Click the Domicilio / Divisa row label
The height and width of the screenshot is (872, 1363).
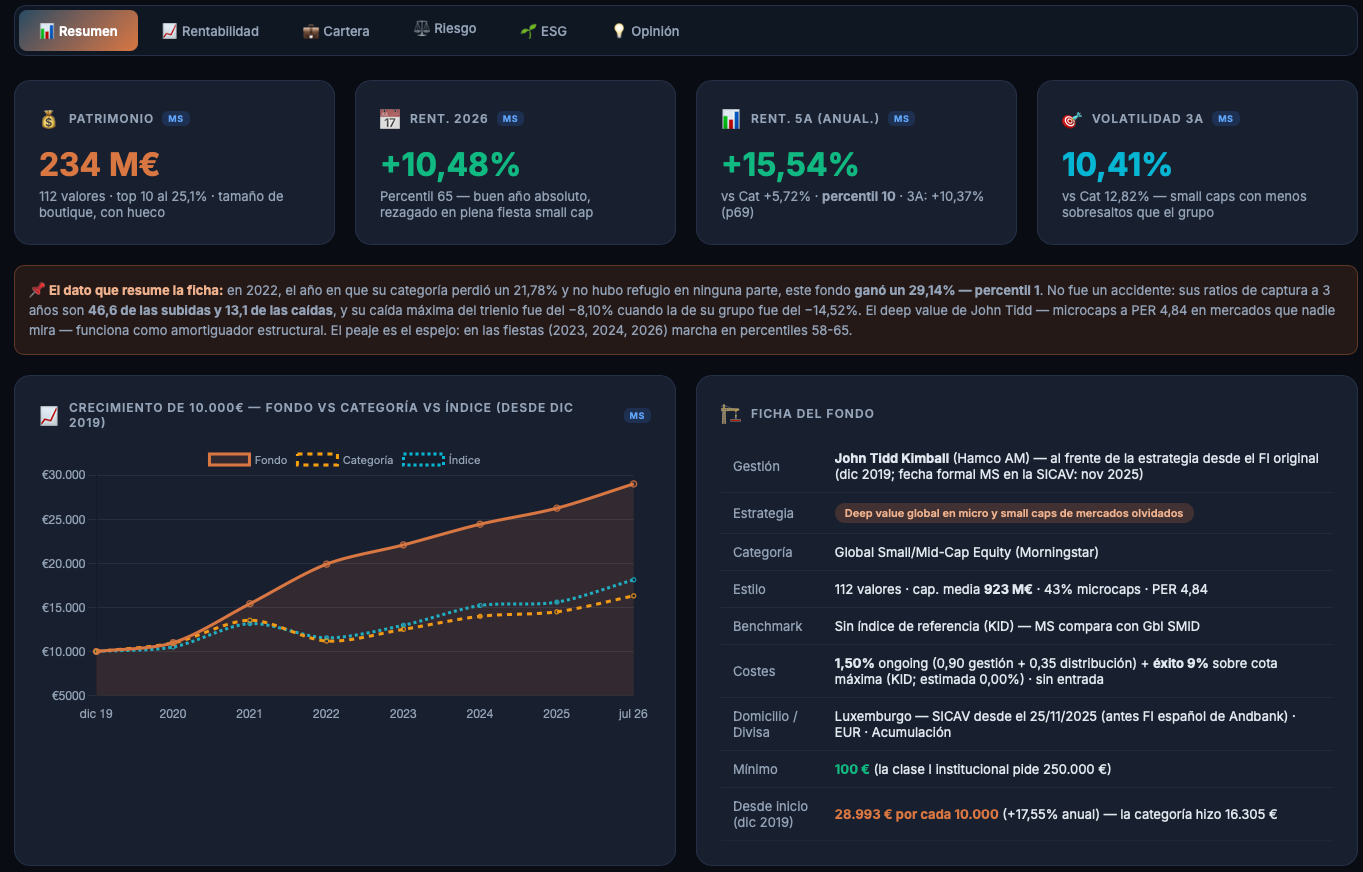(x=765, y=724)
